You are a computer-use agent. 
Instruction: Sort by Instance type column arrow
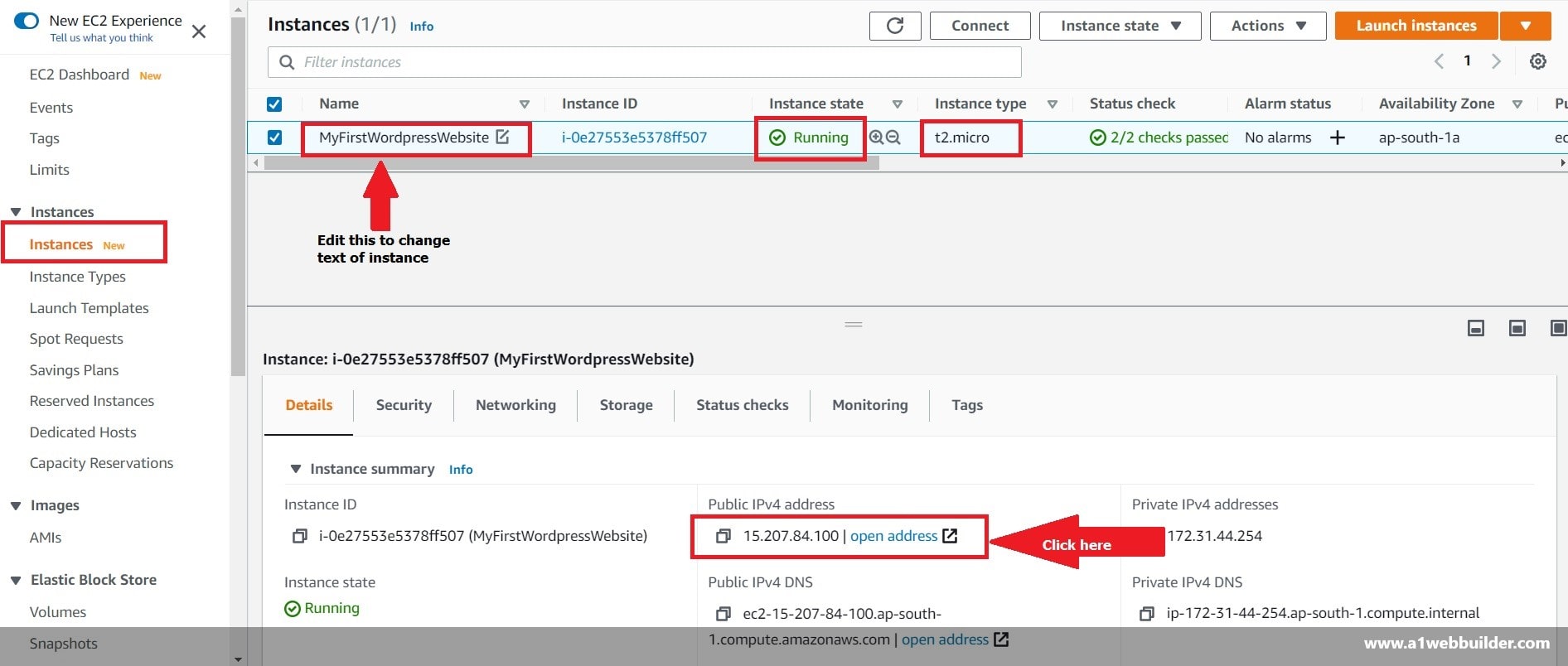point(1053,104)
